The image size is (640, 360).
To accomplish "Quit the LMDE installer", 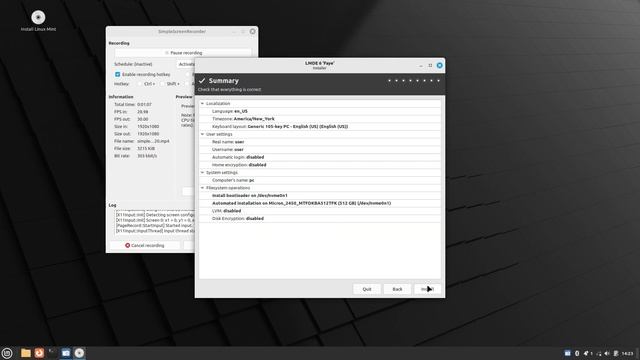I will (x=367, y=289).
